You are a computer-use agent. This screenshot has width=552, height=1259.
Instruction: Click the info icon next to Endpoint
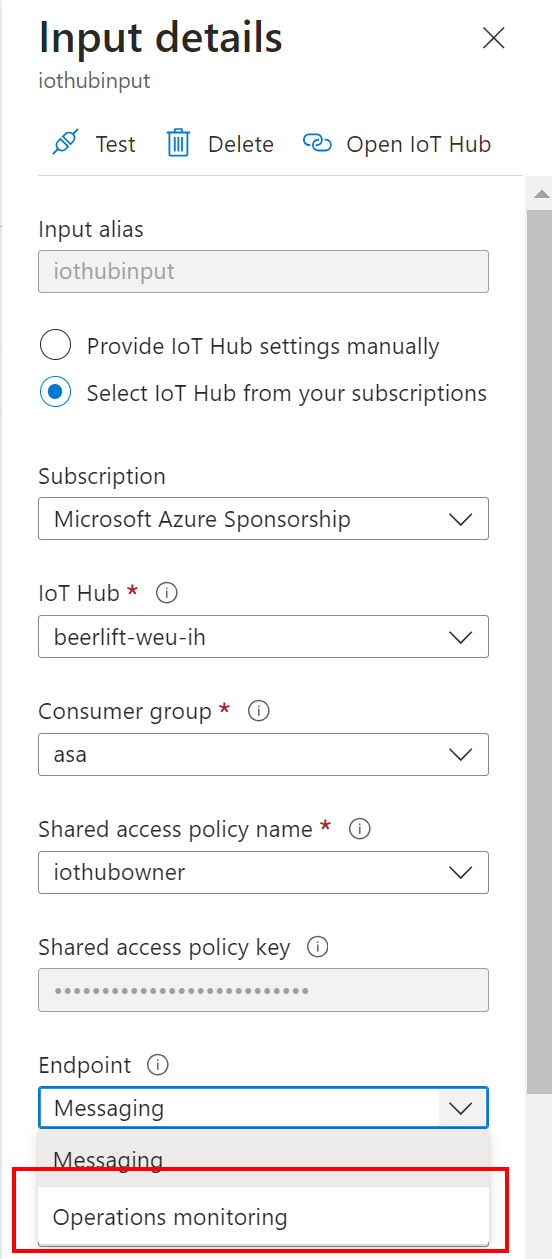[x=157, y=1065]
